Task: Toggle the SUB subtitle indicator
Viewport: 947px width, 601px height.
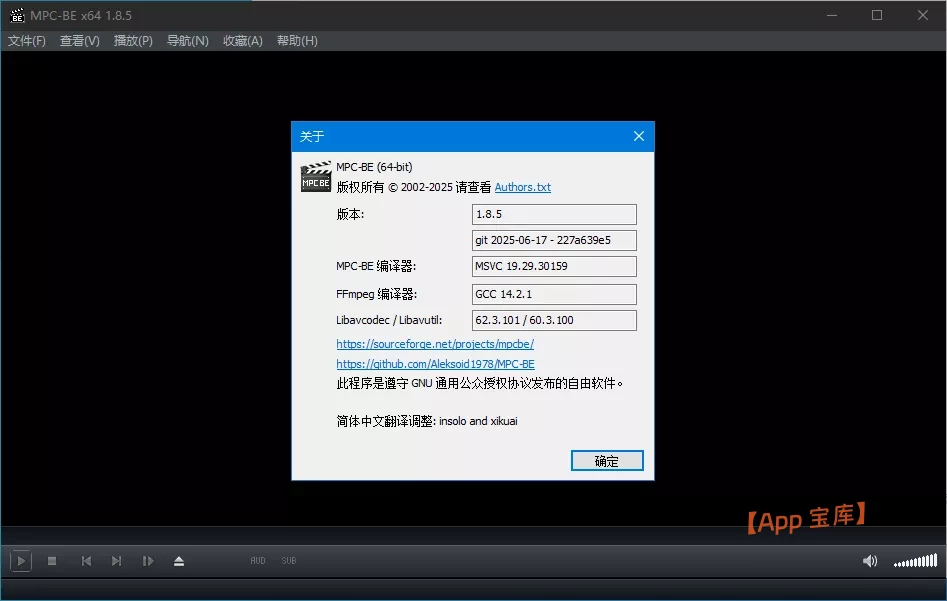Action: pyautogui.click(x=288, y=561)
